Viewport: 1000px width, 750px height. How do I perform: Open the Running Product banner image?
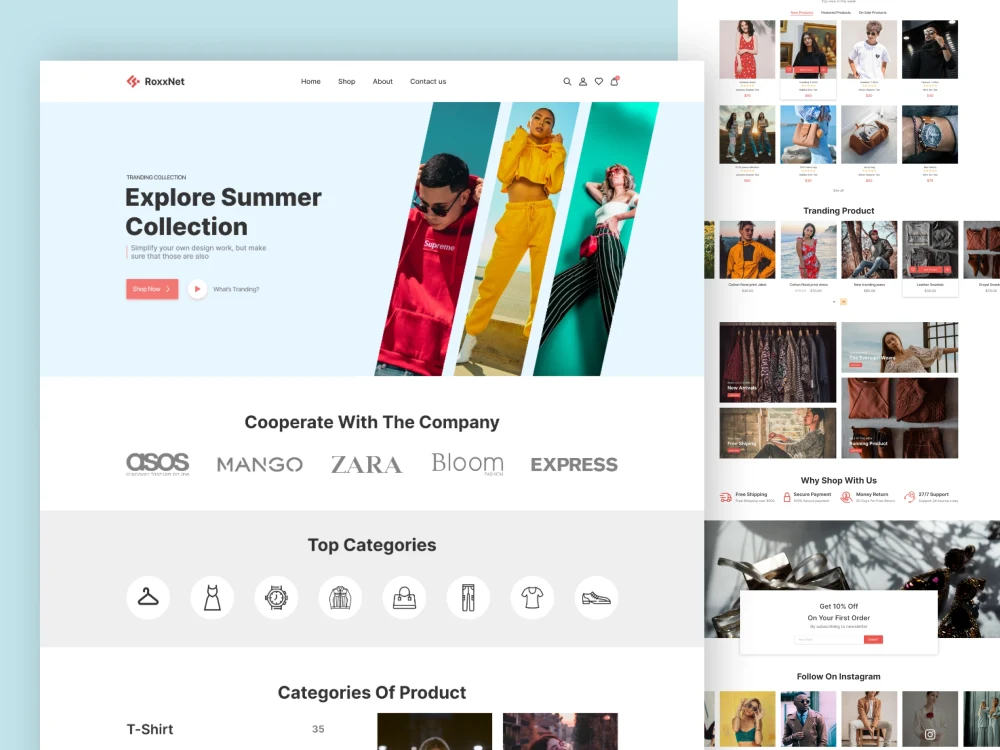click(x=899, y=418)
